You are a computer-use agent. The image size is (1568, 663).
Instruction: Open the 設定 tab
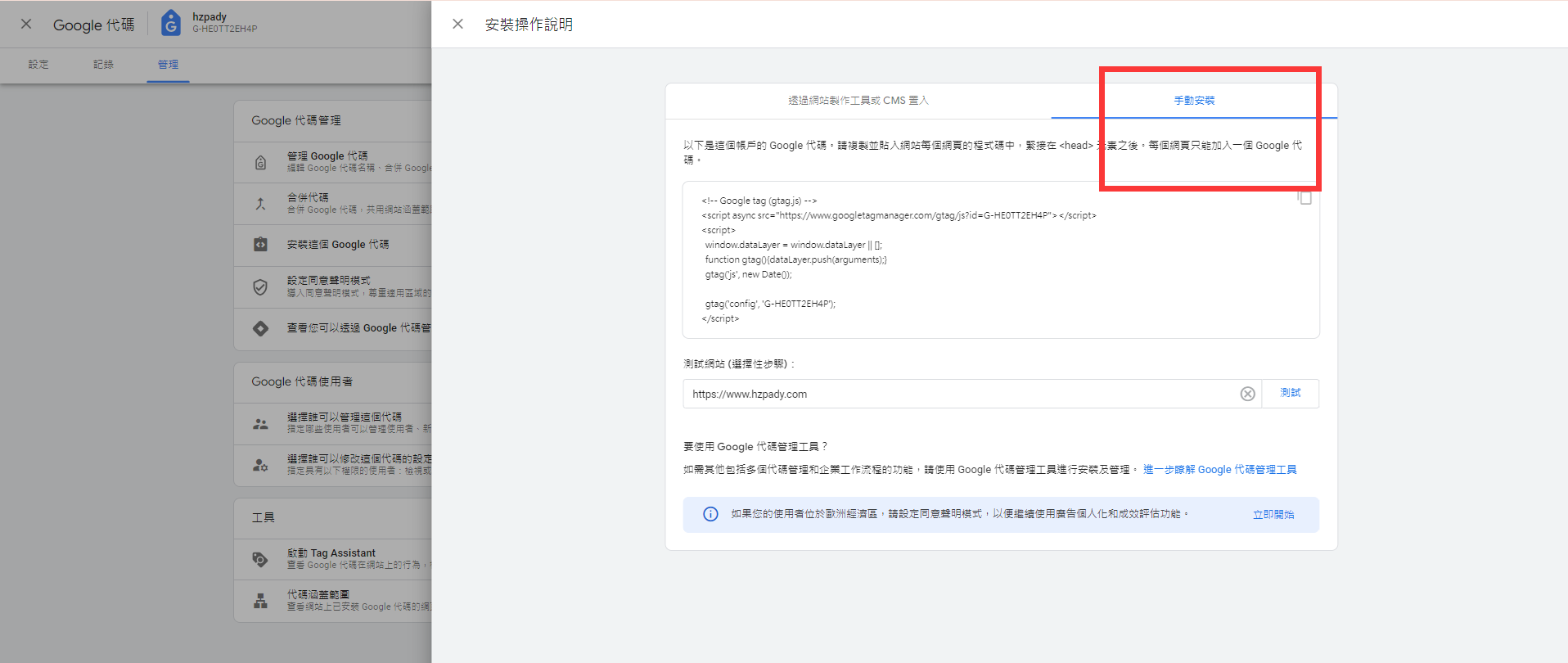(38, 65)
